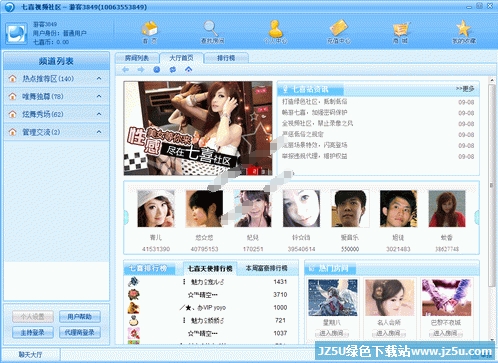Image resolution: width=498 pixels, height=363 pixels.
Task: Click the refresh page icon
Action: point(172,69)
